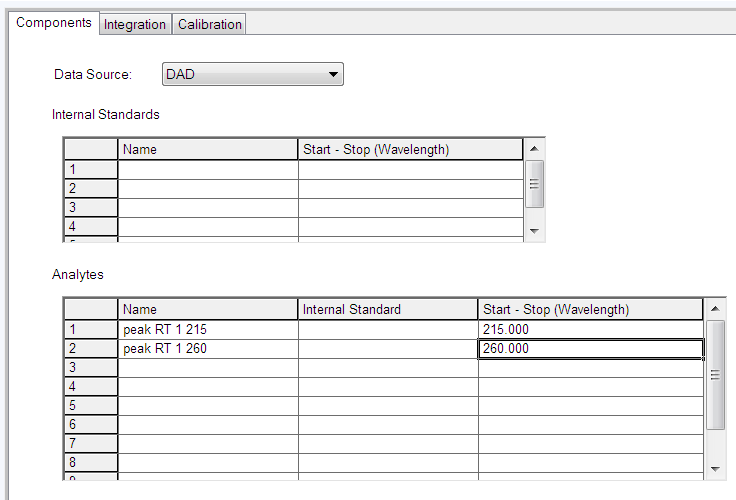Click the Analytes scrollbar down arrow
The image size is (736, 500).
click(x=715, y=468)
